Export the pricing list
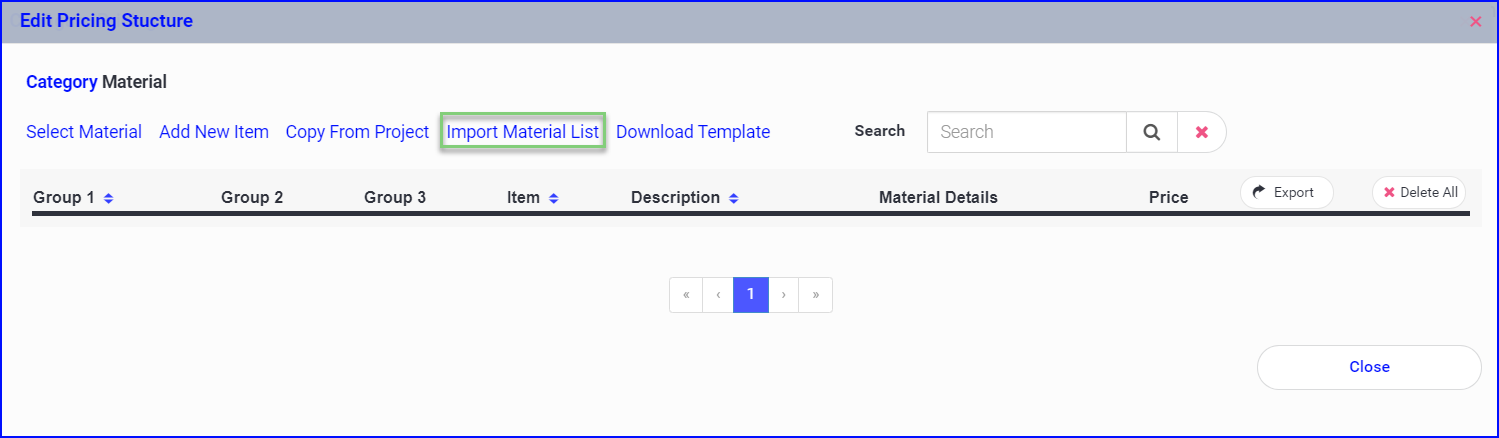This screenshot has height=438, width=1499. point(1287,192)
